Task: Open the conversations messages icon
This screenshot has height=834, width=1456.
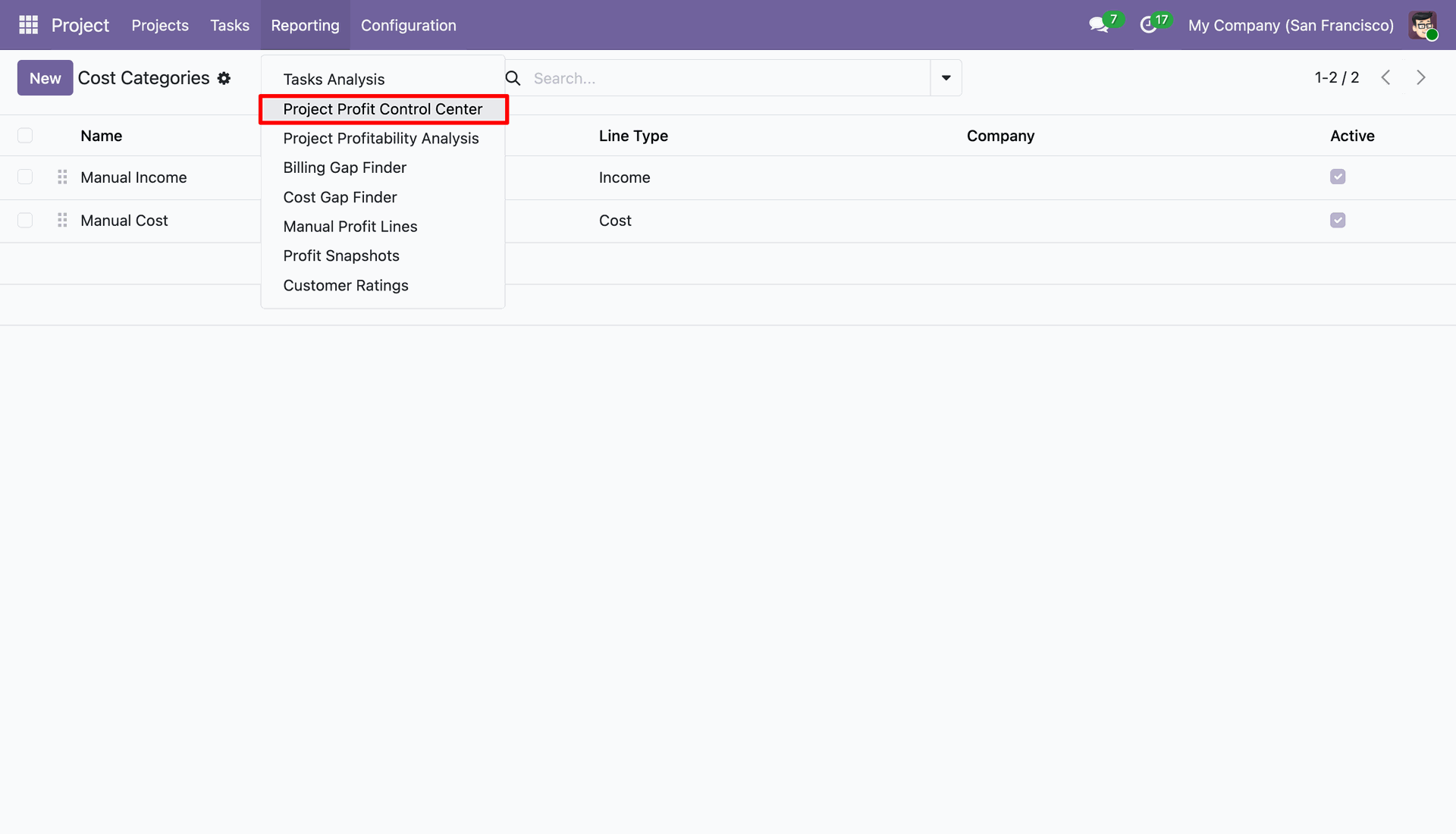Action: [1098, 25]
